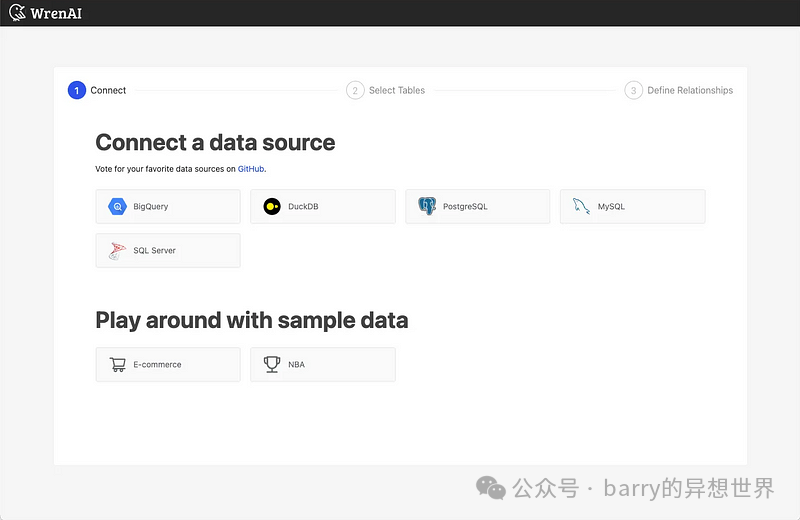Select step 2 circle for Select Tables

coord(355,90)
